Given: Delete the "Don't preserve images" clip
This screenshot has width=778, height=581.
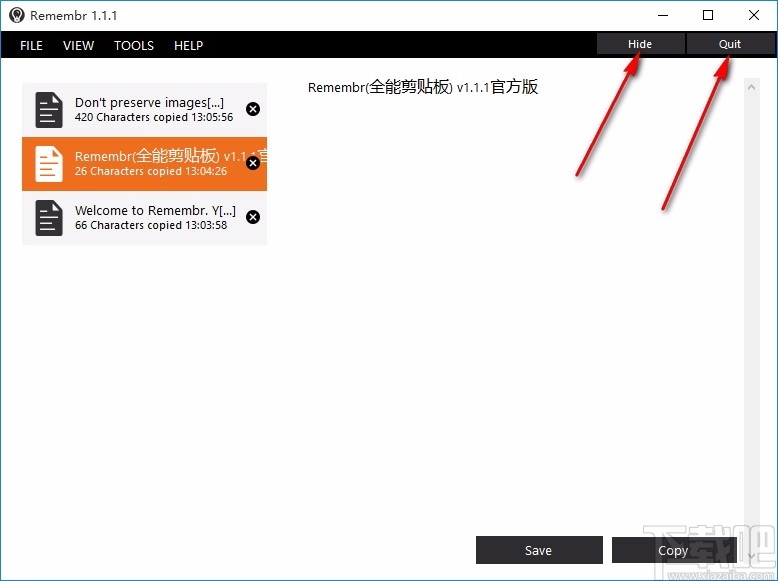Looking at the screenshot, I should (x=253, y=109).
